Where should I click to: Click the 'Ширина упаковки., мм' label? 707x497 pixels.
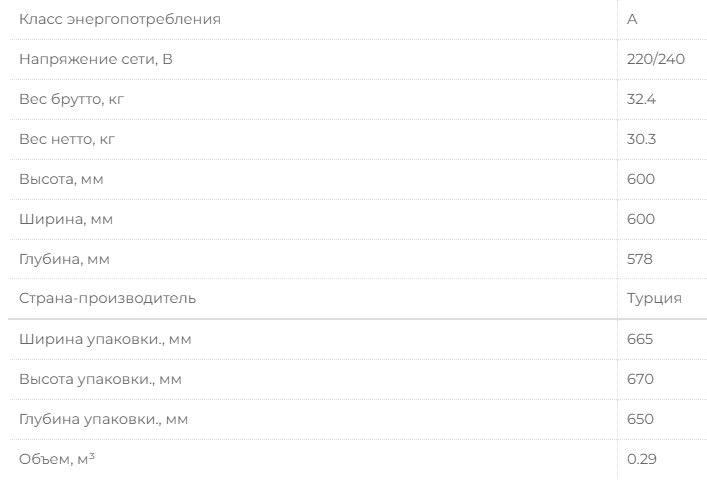[x=105, y=339]
